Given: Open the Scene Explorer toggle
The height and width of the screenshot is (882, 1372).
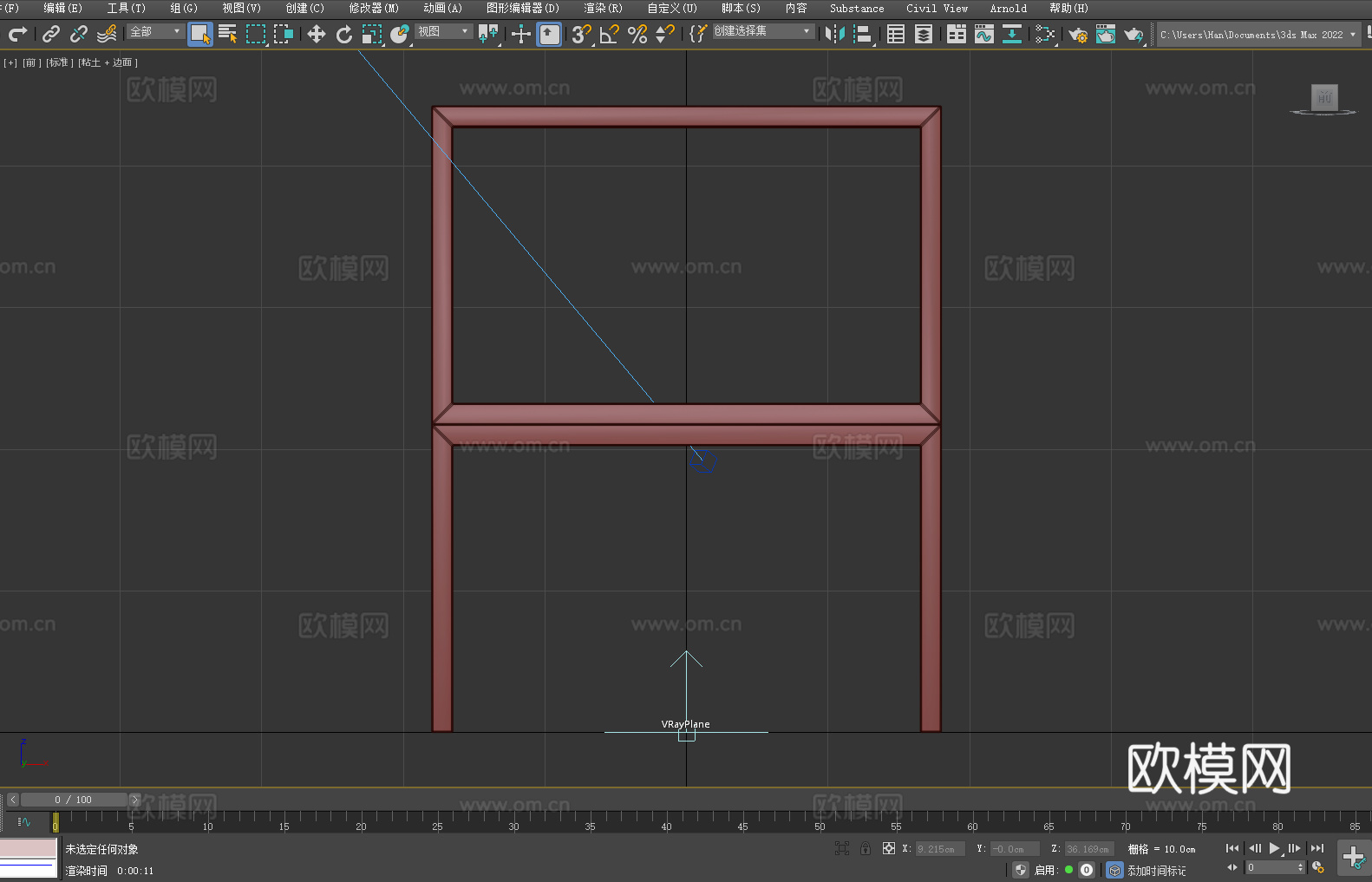Looking at the screenshot, I should [896, 34].
